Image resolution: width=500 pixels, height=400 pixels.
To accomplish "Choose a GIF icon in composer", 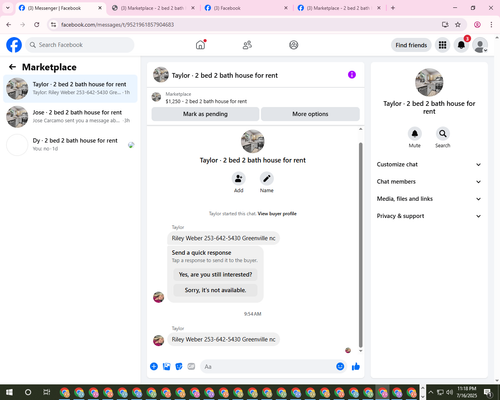I will (191, 367).
